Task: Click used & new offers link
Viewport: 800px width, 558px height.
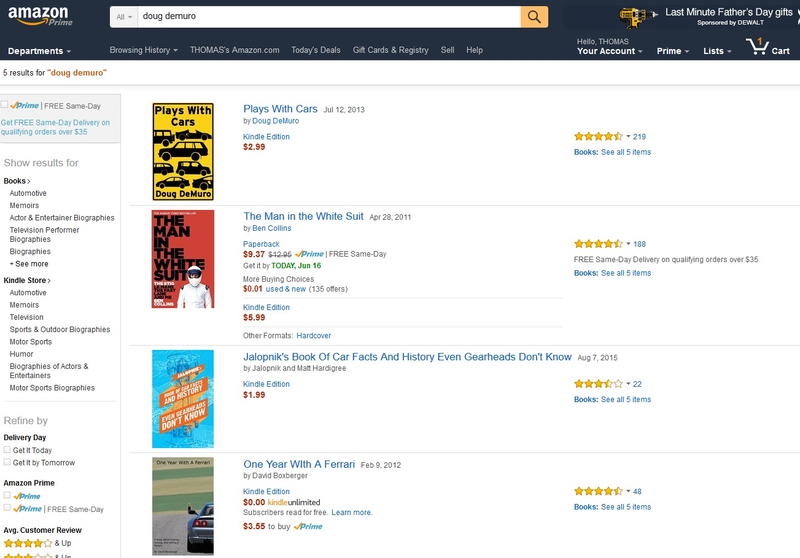Action: click(286, 289)
